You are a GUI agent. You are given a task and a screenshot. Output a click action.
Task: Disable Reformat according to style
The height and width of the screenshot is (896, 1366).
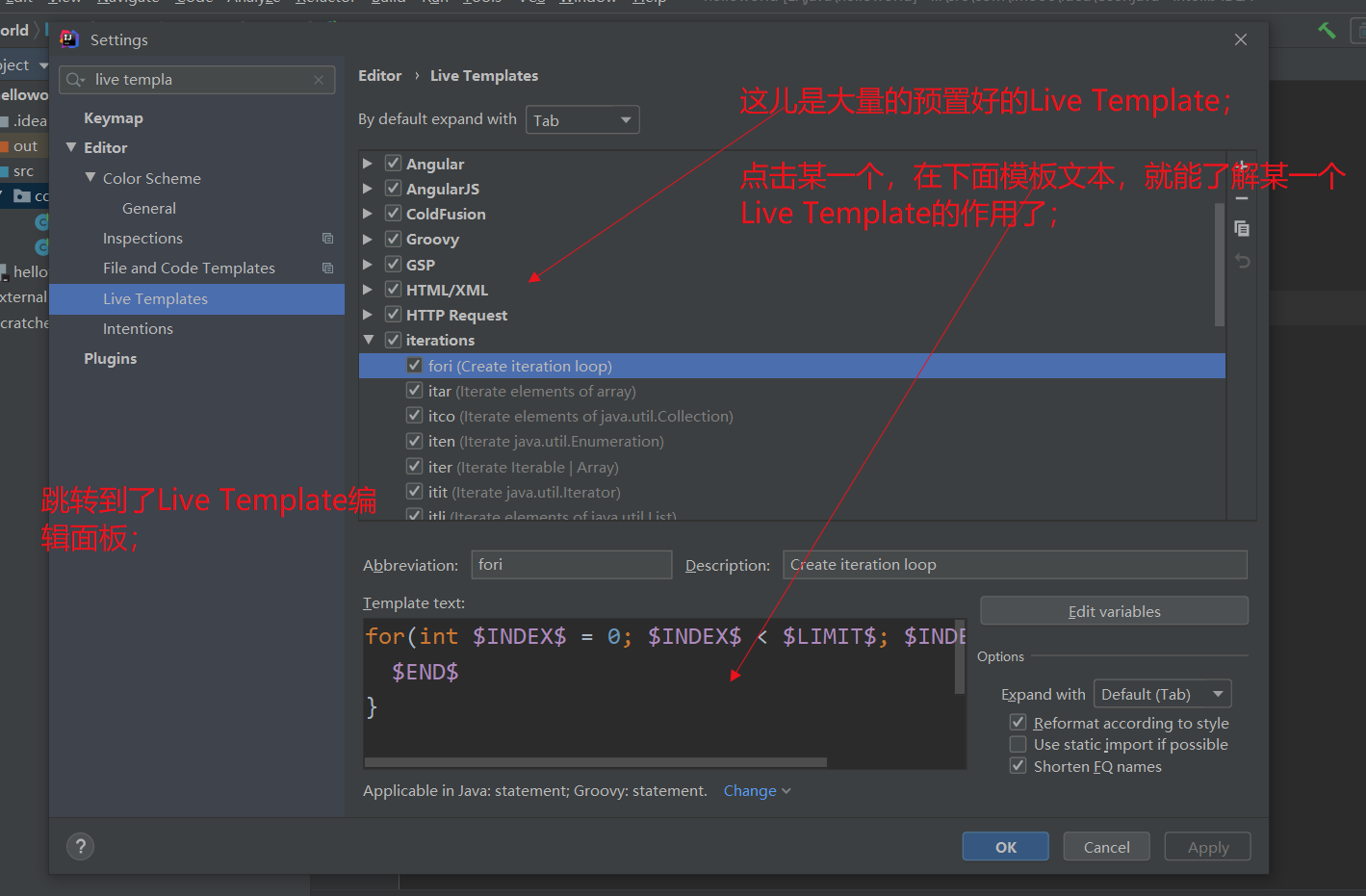tap(1018, 722)
